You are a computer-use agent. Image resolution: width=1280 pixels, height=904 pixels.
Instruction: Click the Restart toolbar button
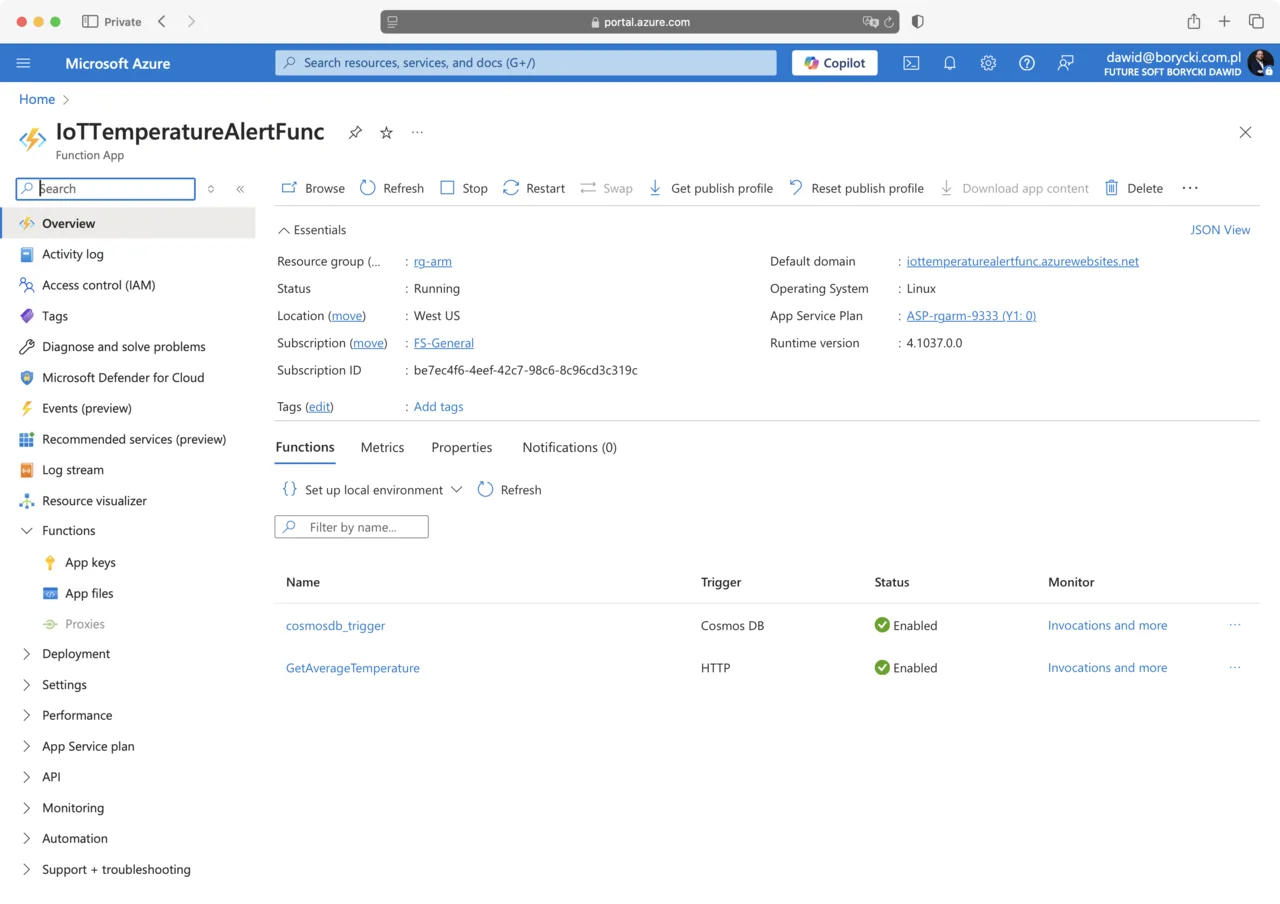click(x=534, y=188)
